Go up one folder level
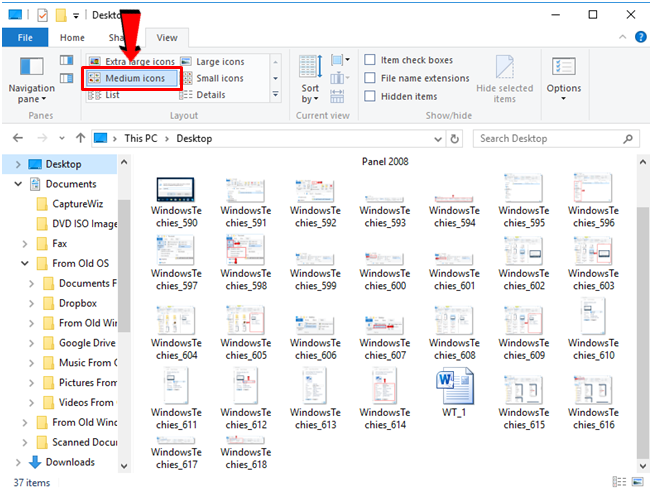651x492 pixels. point(80,138)
